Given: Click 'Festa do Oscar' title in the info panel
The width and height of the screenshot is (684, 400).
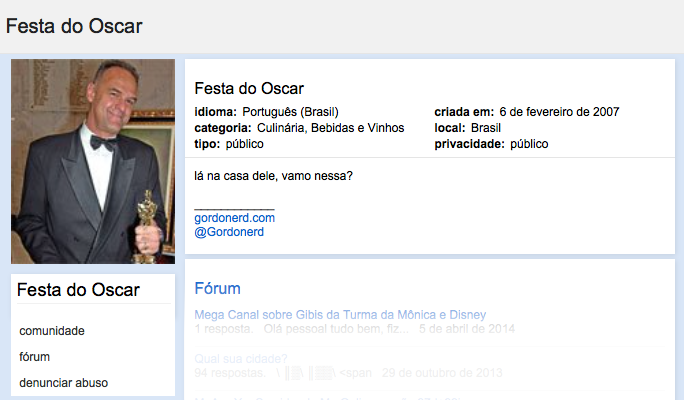Looking at the screenshot, I should pyautogui.click(x=249, y=89).
